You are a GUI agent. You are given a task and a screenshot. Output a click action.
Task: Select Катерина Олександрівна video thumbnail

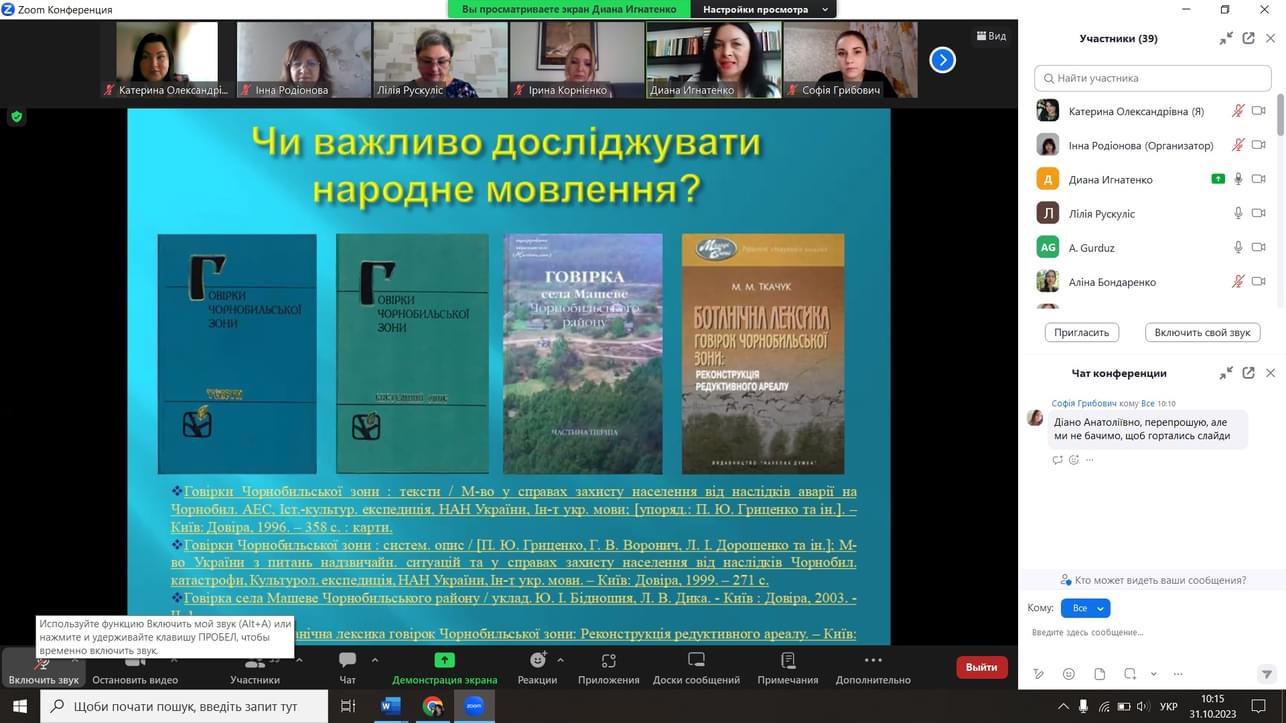(167, 60)
